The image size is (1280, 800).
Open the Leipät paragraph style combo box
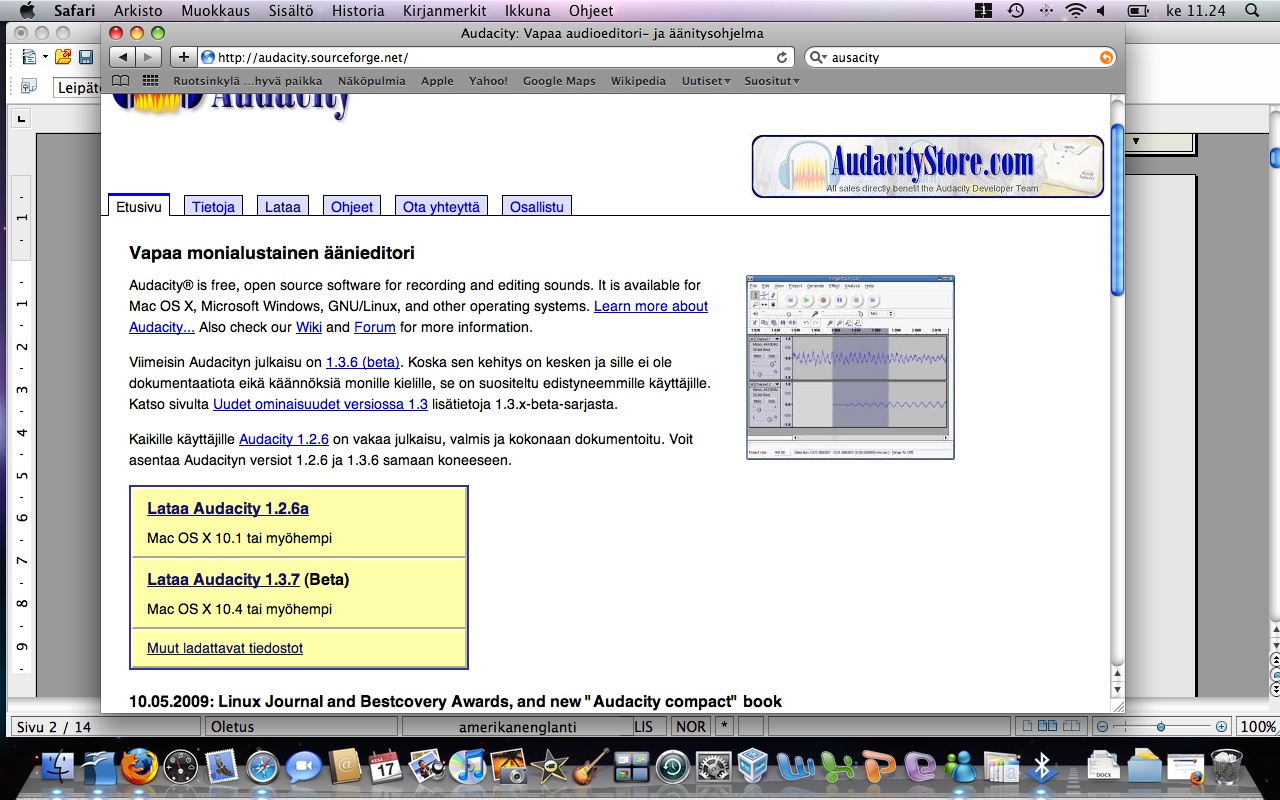tap(77, 88)
